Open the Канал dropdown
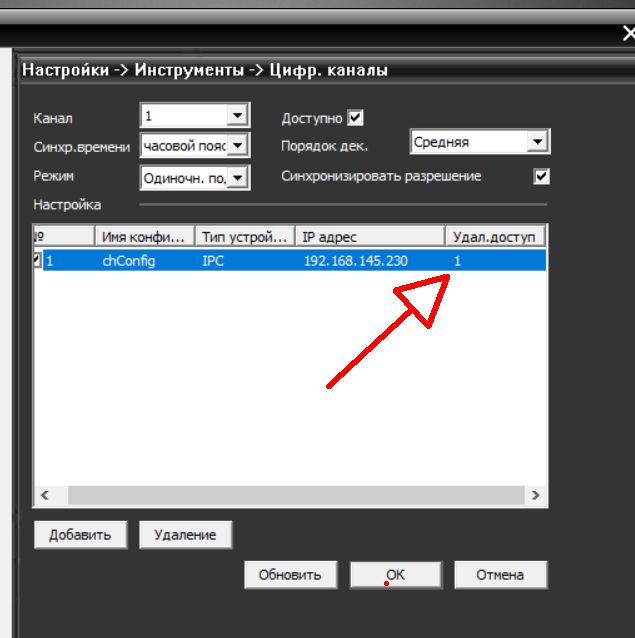The width and height of the screenshot is (635, 638). pyautogui.click(x=237, y=117)
